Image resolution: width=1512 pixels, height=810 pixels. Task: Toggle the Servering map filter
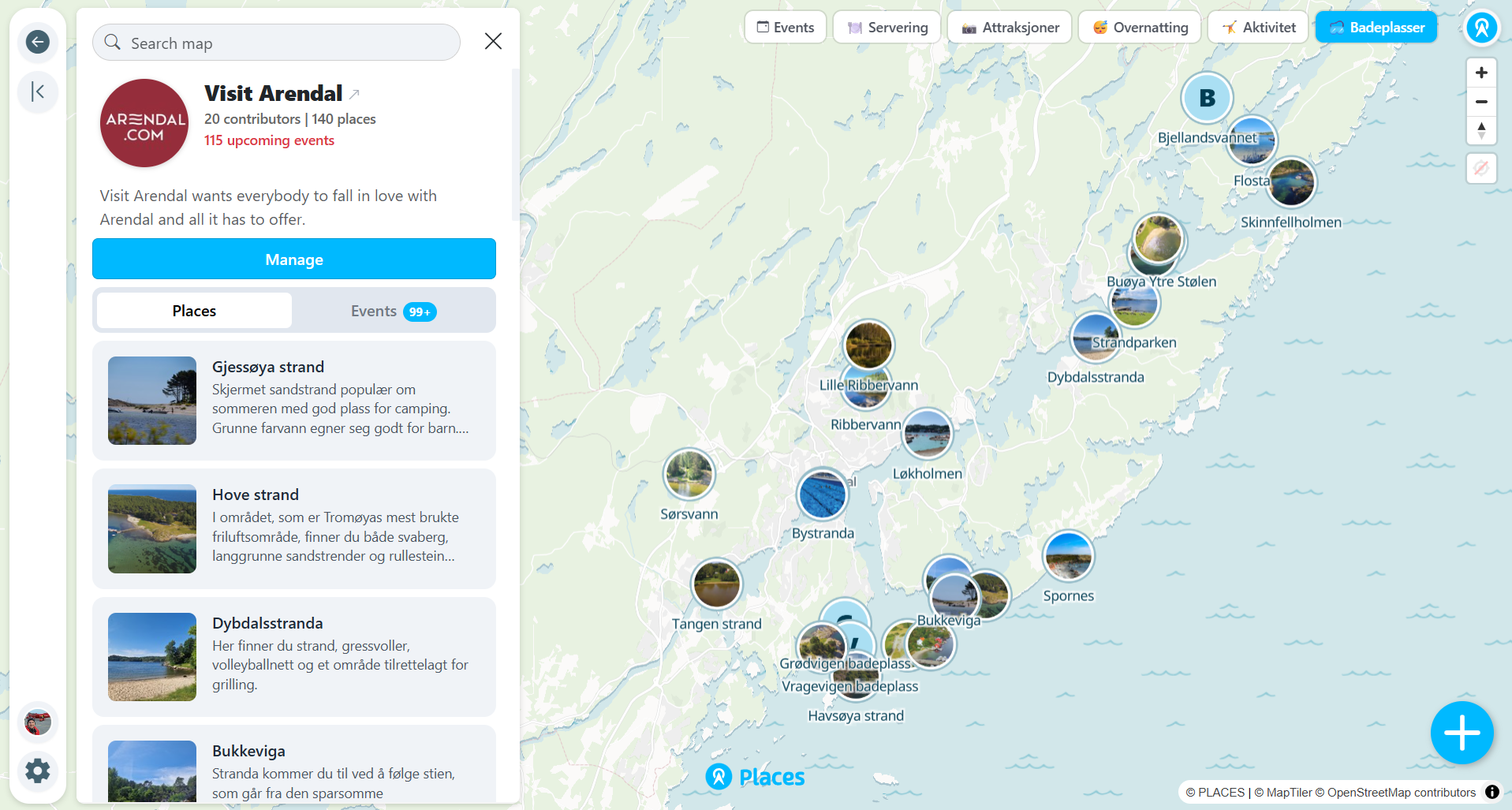click(887, 28)
